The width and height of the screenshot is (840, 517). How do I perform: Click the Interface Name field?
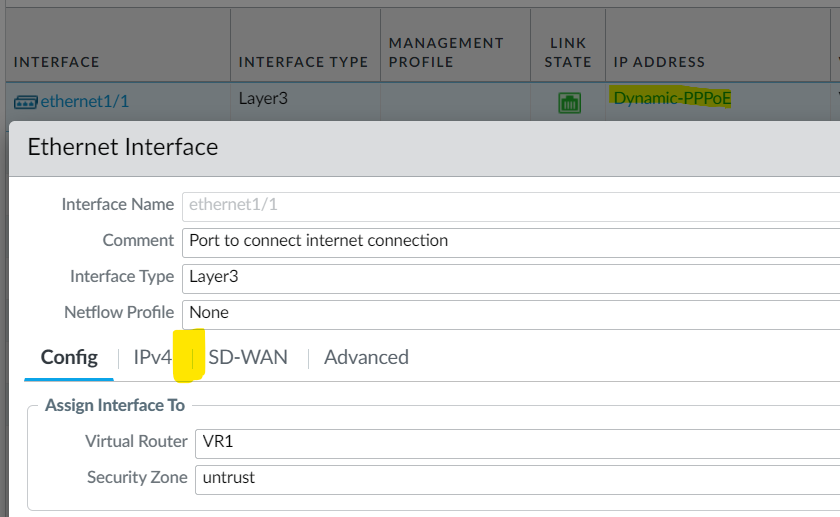coord(510,204)
